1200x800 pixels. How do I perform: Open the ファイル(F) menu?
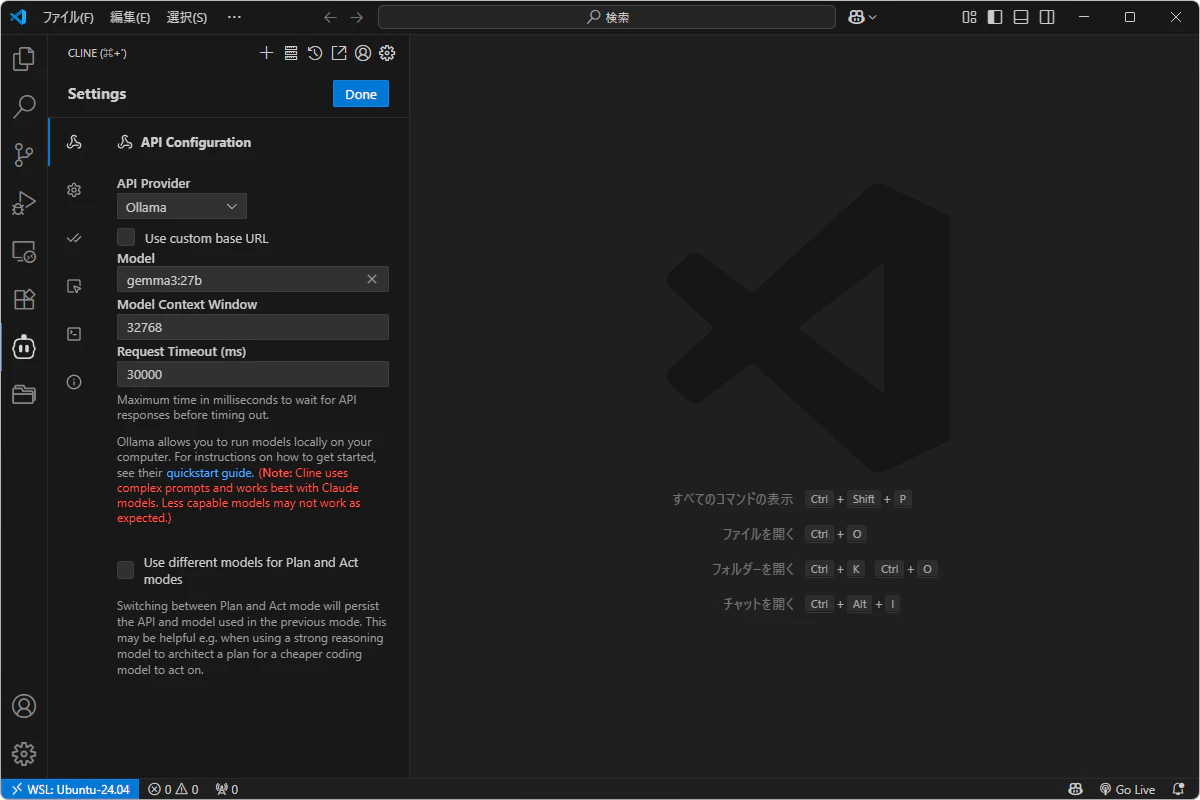68,17
